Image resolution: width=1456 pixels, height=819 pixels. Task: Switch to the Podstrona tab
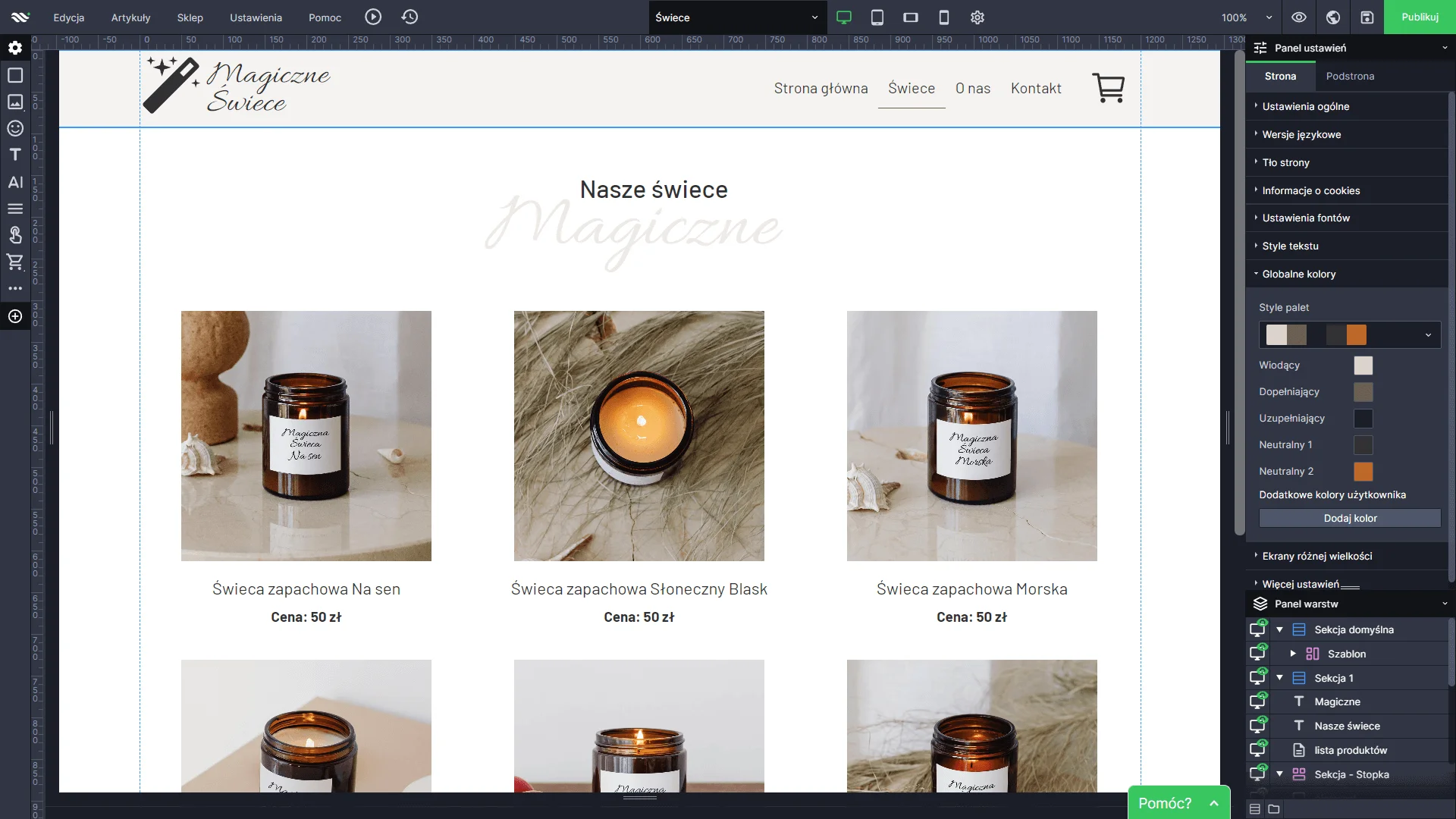pos(1350,76)
